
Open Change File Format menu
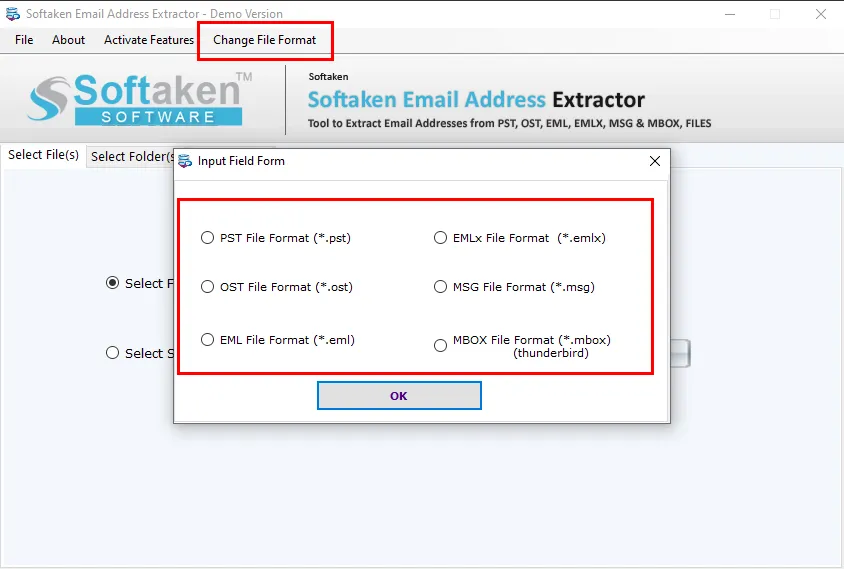[264, 40]
